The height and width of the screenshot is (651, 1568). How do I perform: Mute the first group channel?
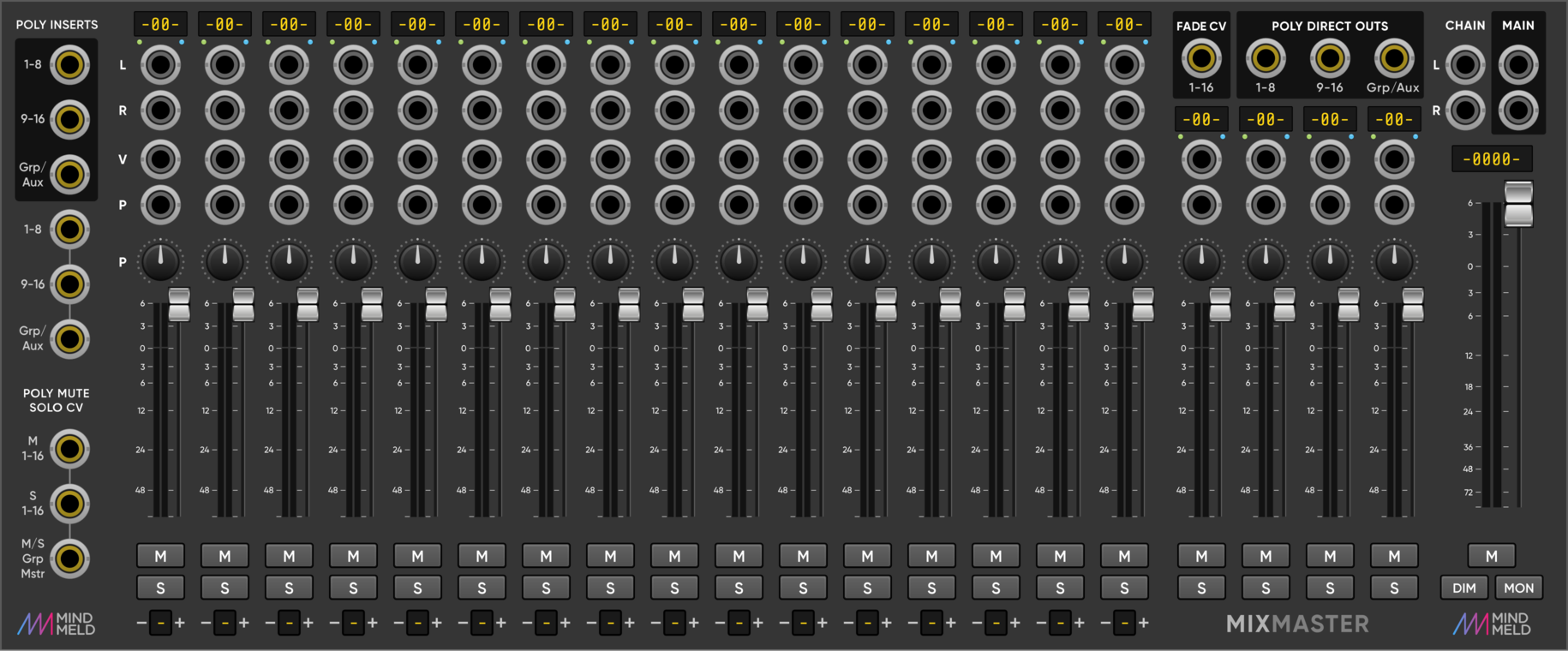pyautogui.click(x=1201, y=556)
